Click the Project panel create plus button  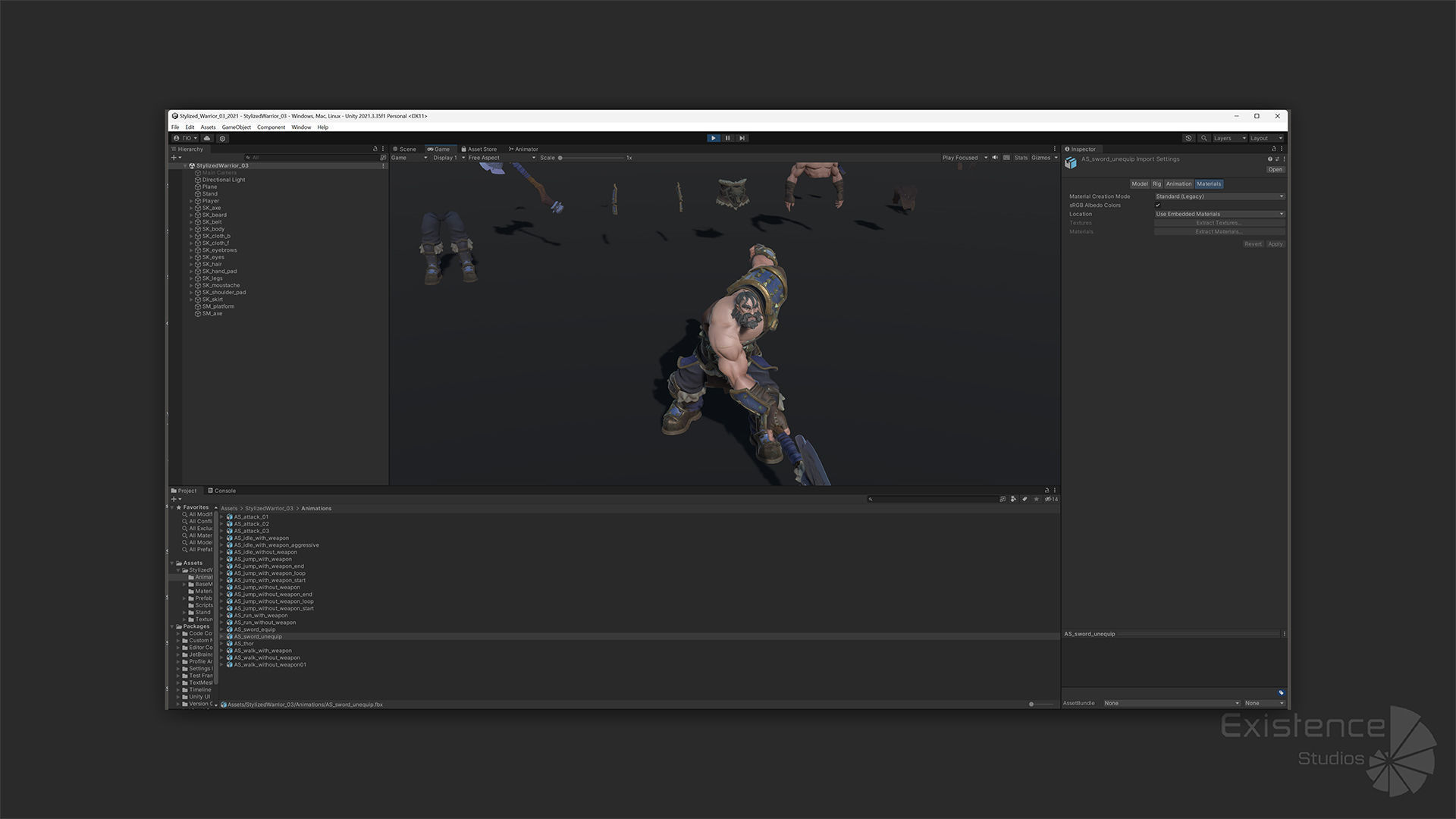click(175, 499)
